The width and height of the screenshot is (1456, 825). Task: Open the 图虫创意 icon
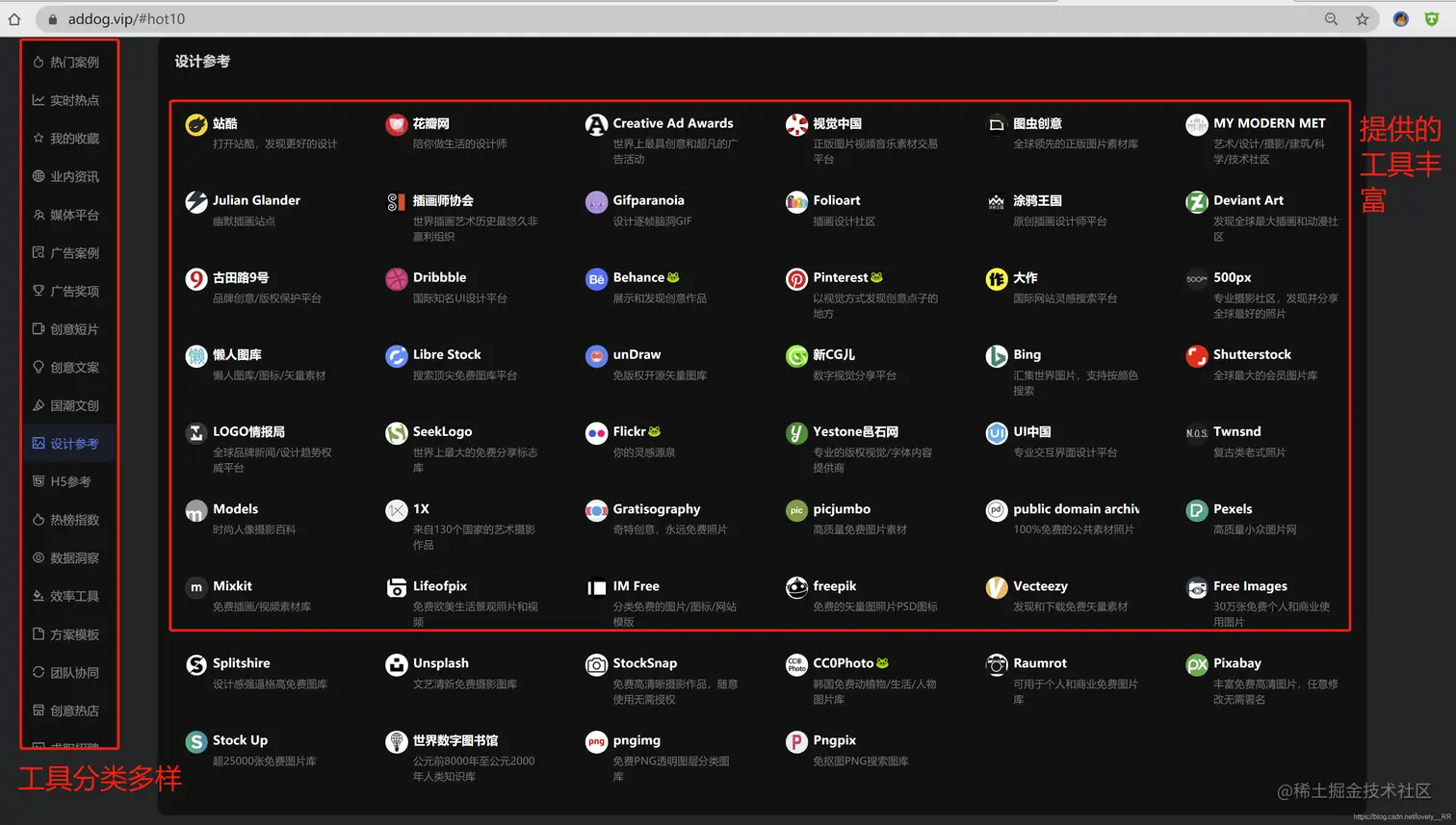997,124
